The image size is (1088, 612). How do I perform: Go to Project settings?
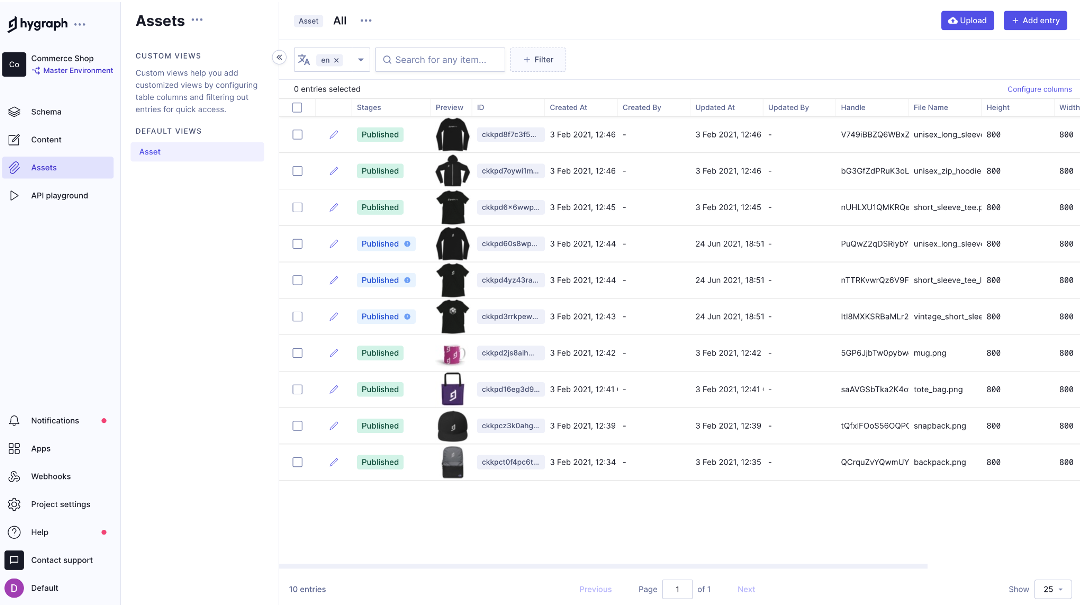tap(60, 505)
